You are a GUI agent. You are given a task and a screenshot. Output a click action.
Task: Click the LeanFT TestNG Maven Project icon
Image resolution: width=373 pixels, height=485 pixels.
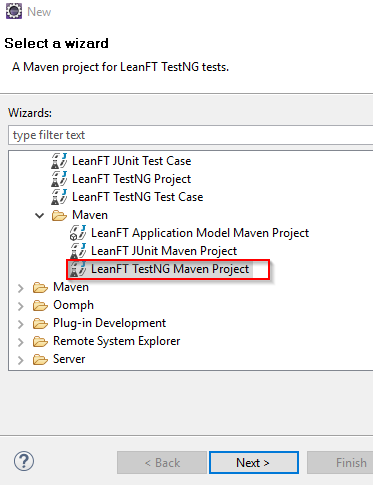coord(78,269)
